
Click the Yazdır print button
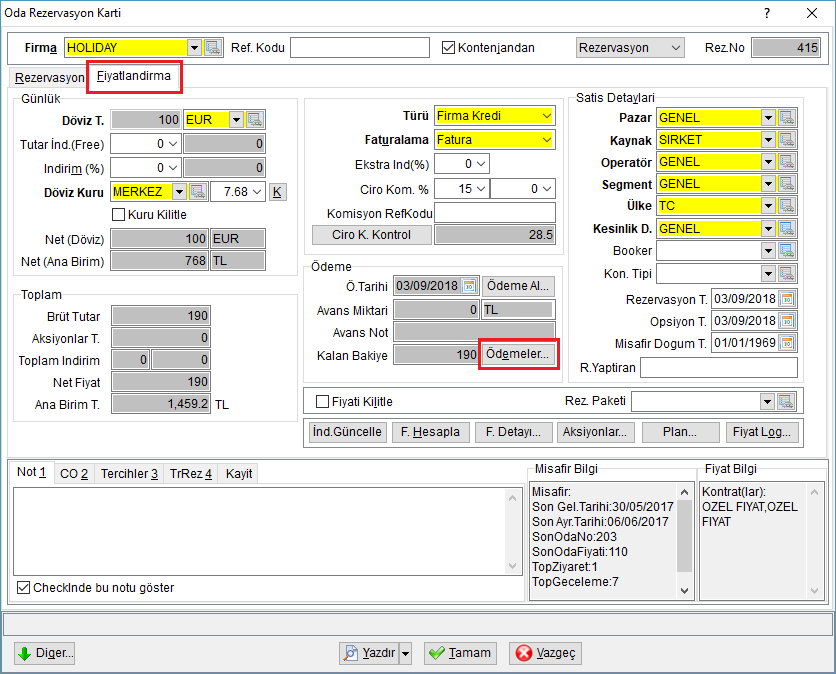(x=369, y=653)
